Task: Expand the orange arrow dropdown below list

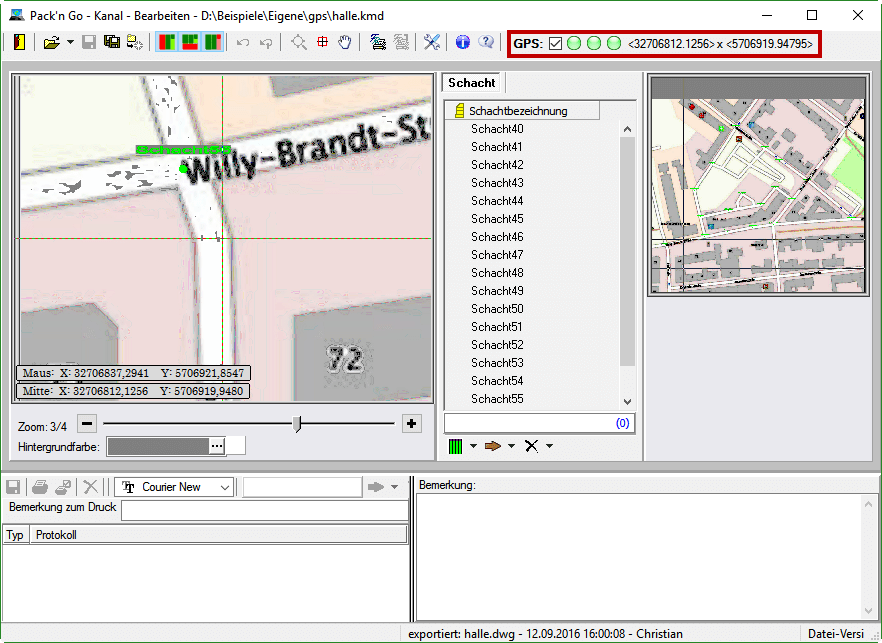Action: point(511,446)
